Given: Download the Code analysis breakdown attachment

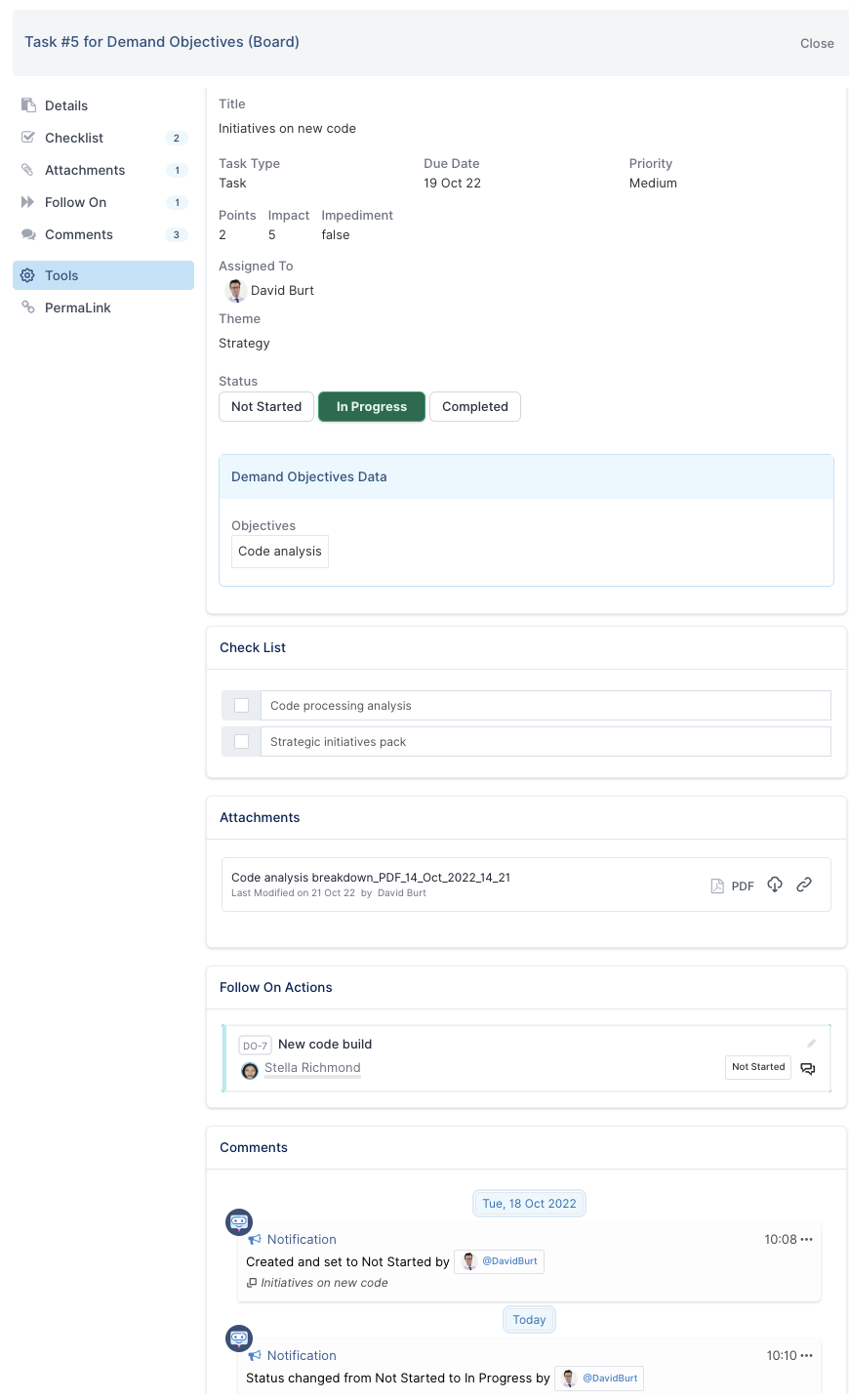Looking at the screenshot, I should (x=775, y=885).
